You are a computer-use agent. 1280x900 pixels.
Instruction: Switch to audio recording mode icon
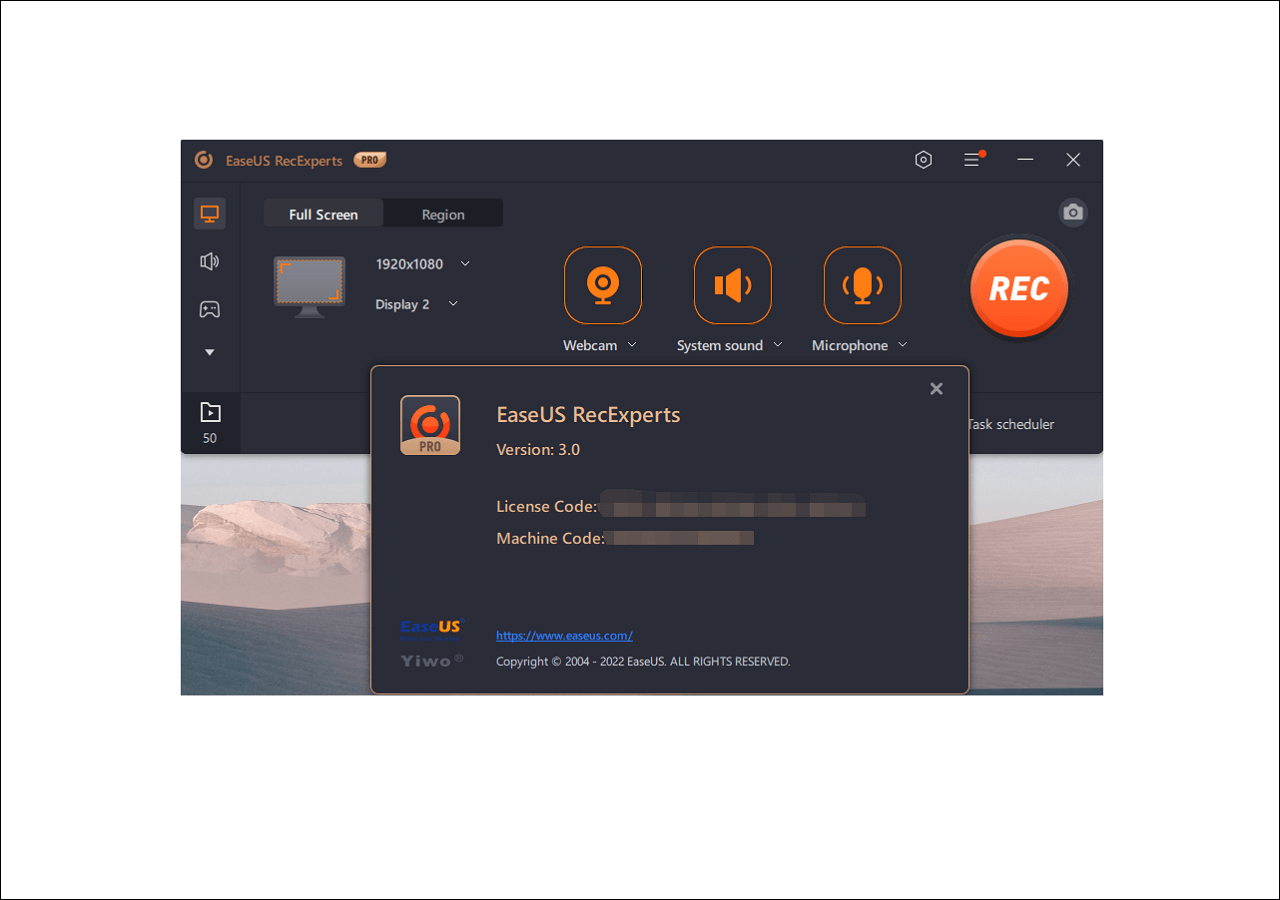point(209,261)
